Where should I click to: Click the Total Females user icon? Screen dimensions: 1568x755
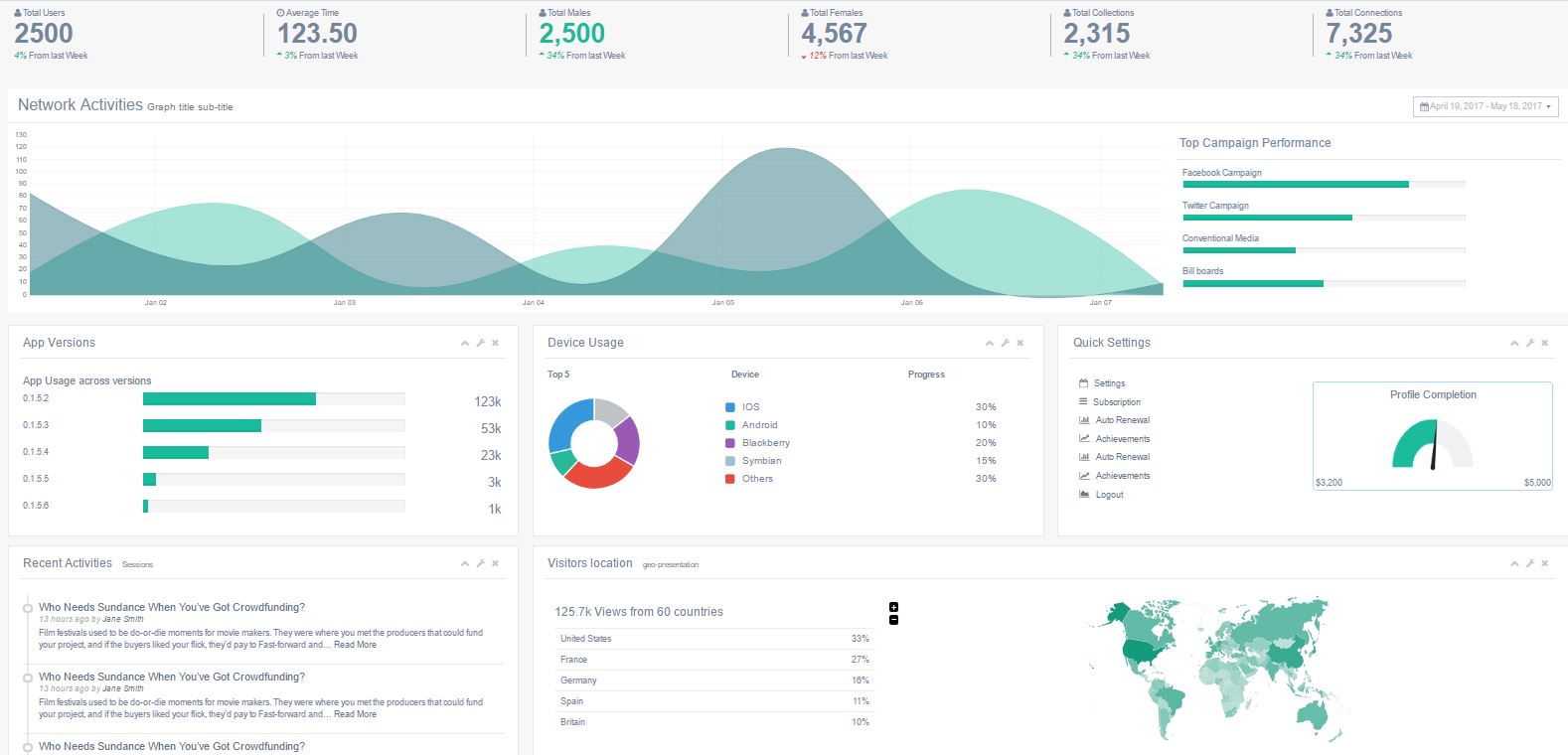point(805,13)
